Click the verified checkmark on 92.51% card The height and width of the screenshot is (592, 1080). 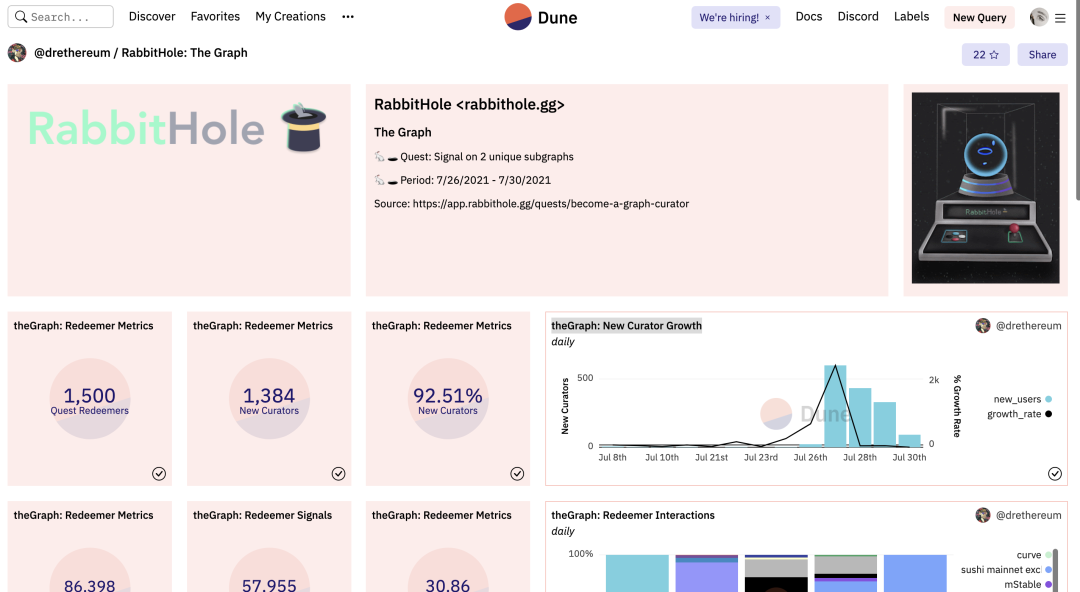point(517,473)
